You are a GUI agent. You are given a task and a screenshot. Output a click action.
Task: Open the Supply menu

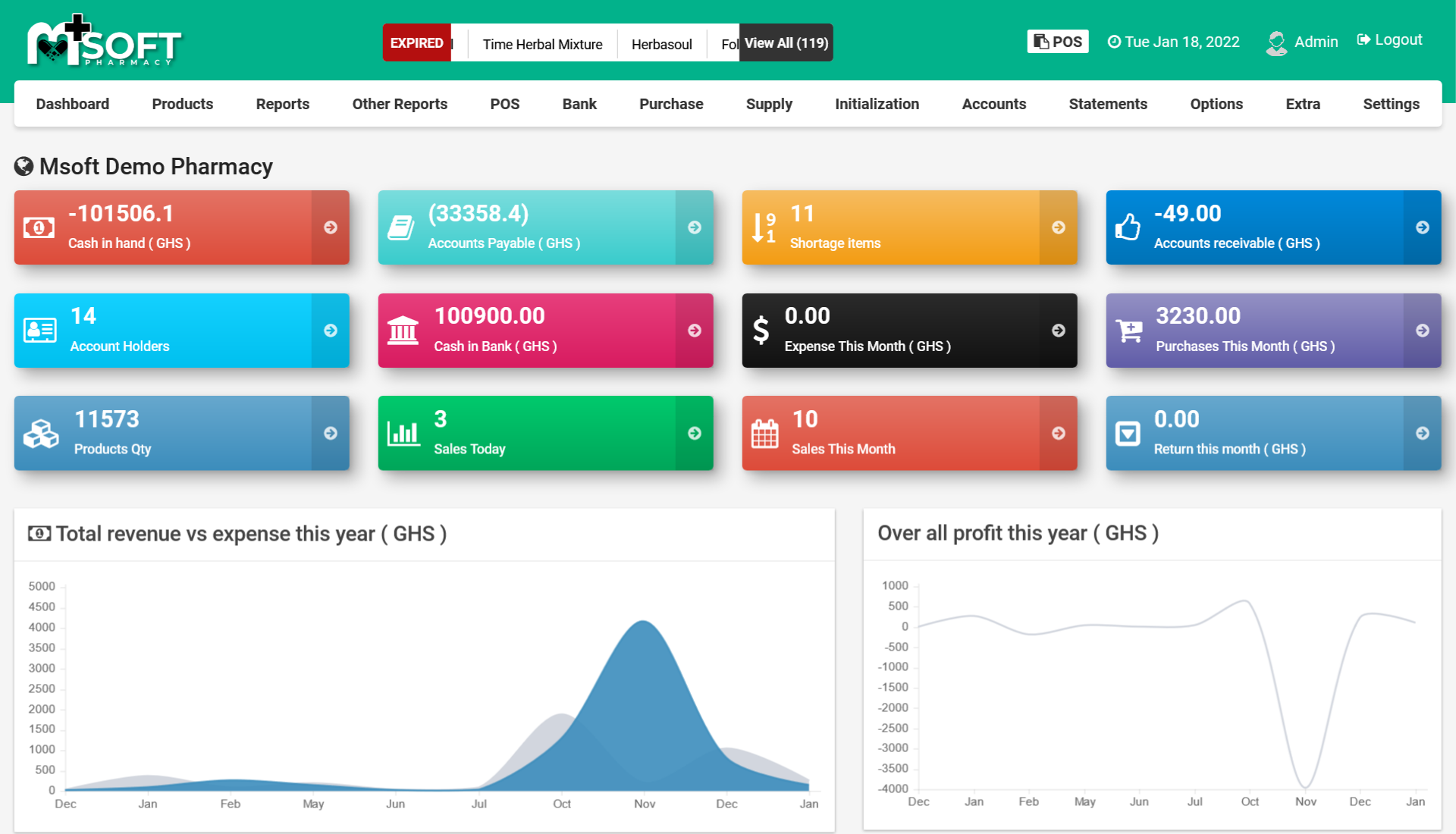click(769, 104)
